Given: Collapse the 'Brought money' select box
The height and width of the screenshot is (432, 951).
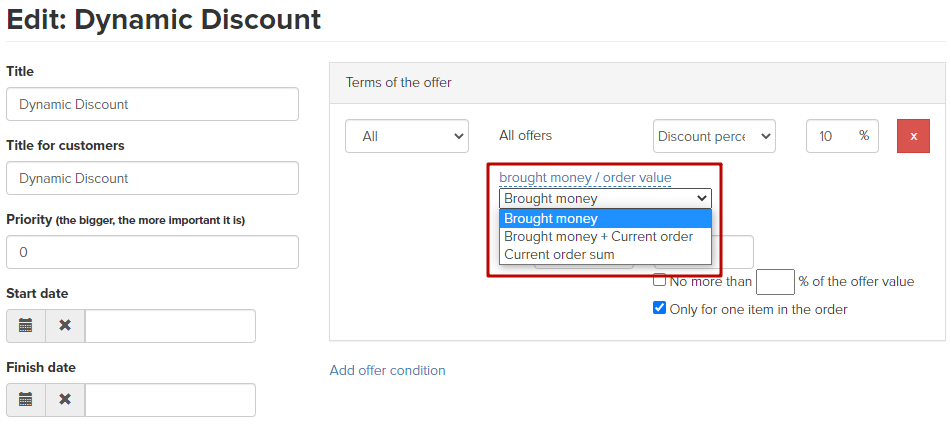Looking at the screenshot, I should 605,198.
